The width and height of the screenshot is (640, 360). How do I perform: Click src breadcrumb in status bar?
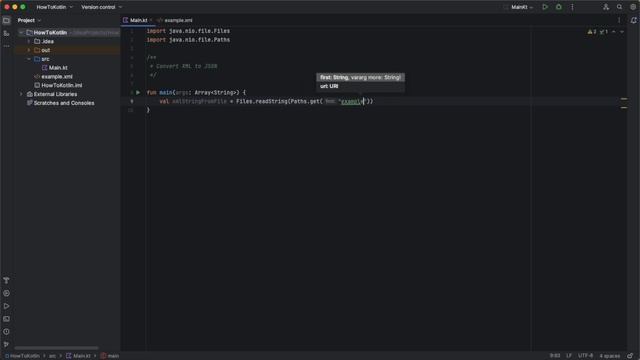pyautogui.click(x=52, y=356)
